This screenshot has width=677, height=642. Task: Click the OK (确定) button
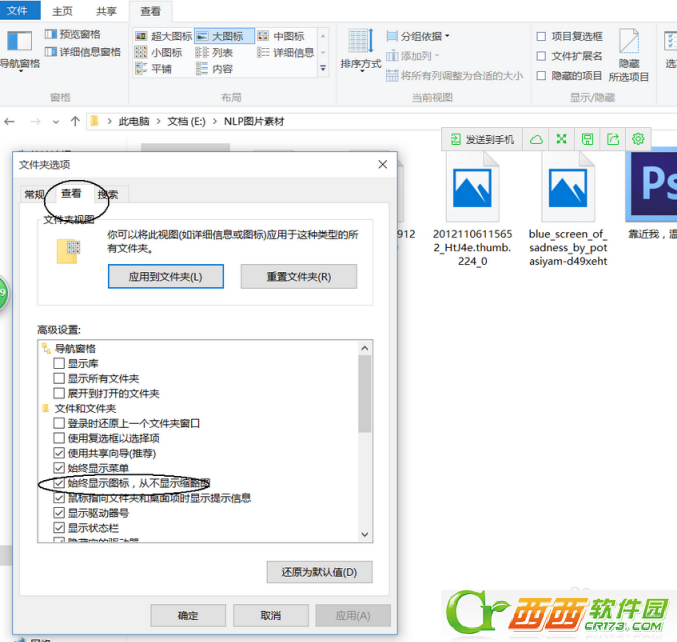pos(188,615)
